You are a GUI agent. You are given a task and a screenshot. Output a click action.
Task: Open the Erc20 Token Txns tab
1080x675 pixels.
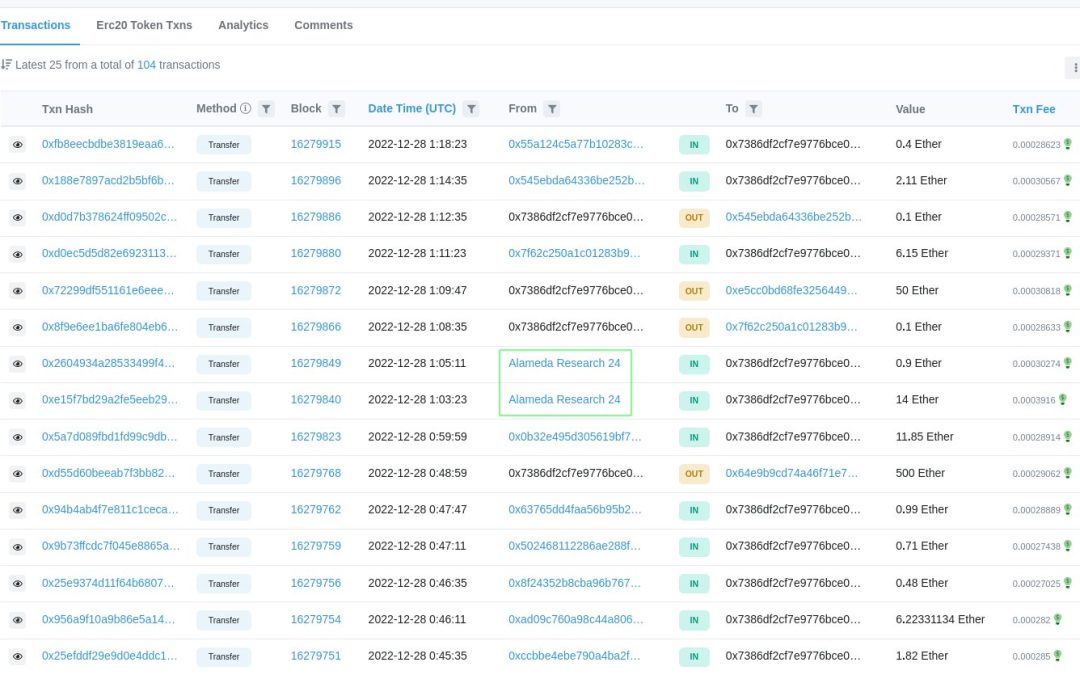(x=144, y=25)
